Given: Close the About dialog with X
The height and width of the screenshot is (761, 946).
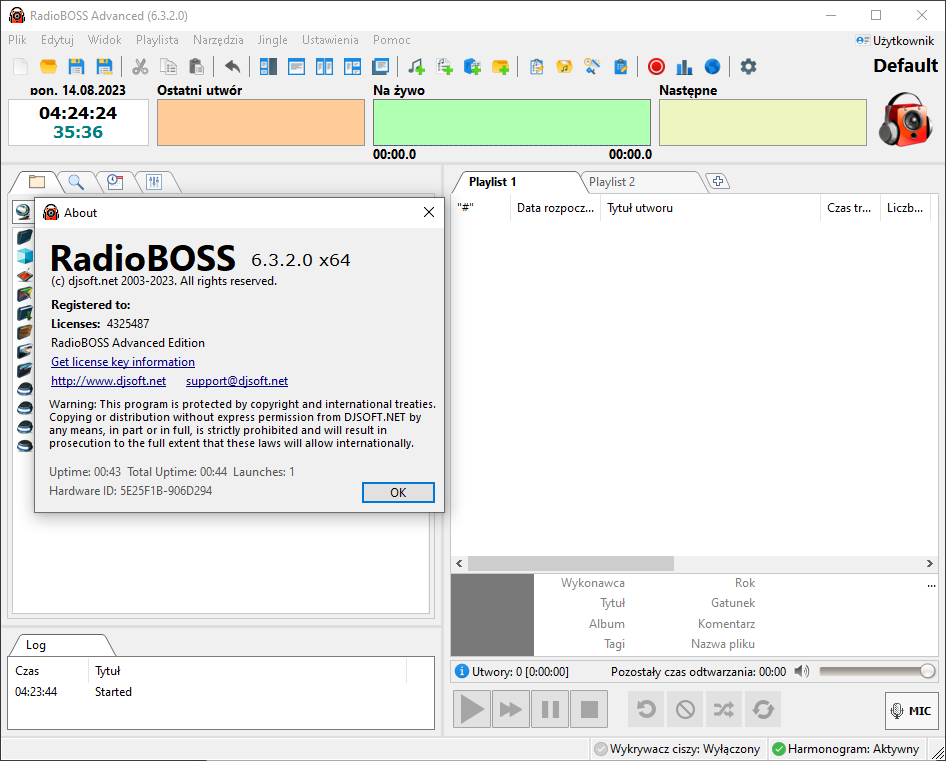Looking at the screenshot, I should [x=429, y=212].
